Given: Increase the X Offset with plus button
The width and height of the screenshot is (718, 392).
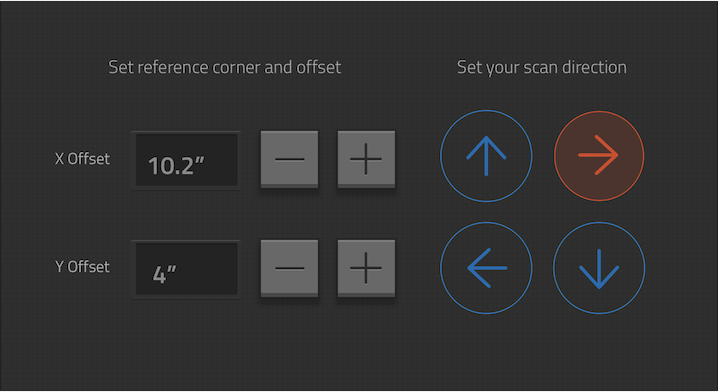Looking at the screenshot, I should pyautogui.click(x=366, y=159).
